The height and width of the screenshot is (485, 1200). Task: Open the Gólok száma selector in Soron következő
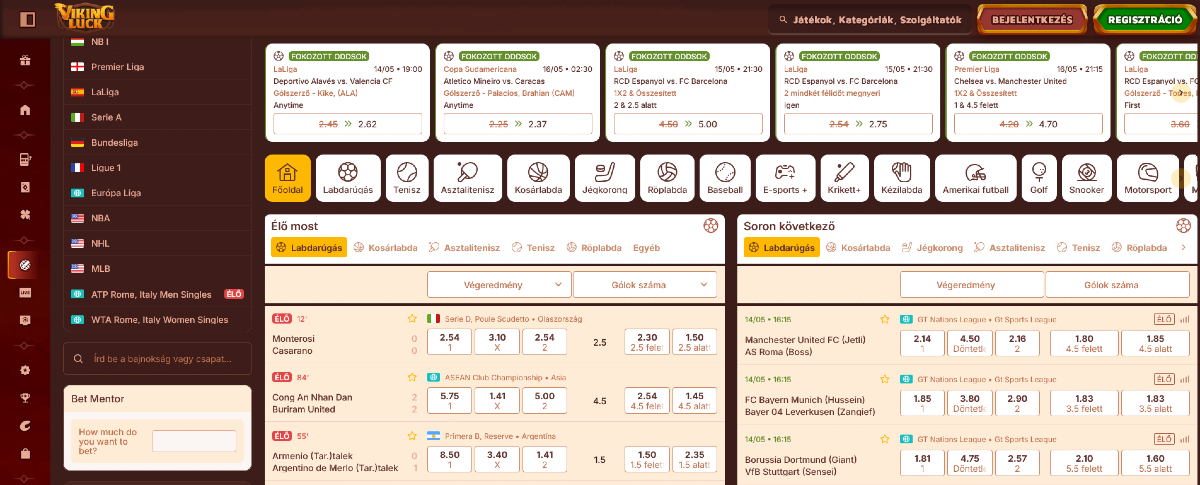coord(1118,285)
